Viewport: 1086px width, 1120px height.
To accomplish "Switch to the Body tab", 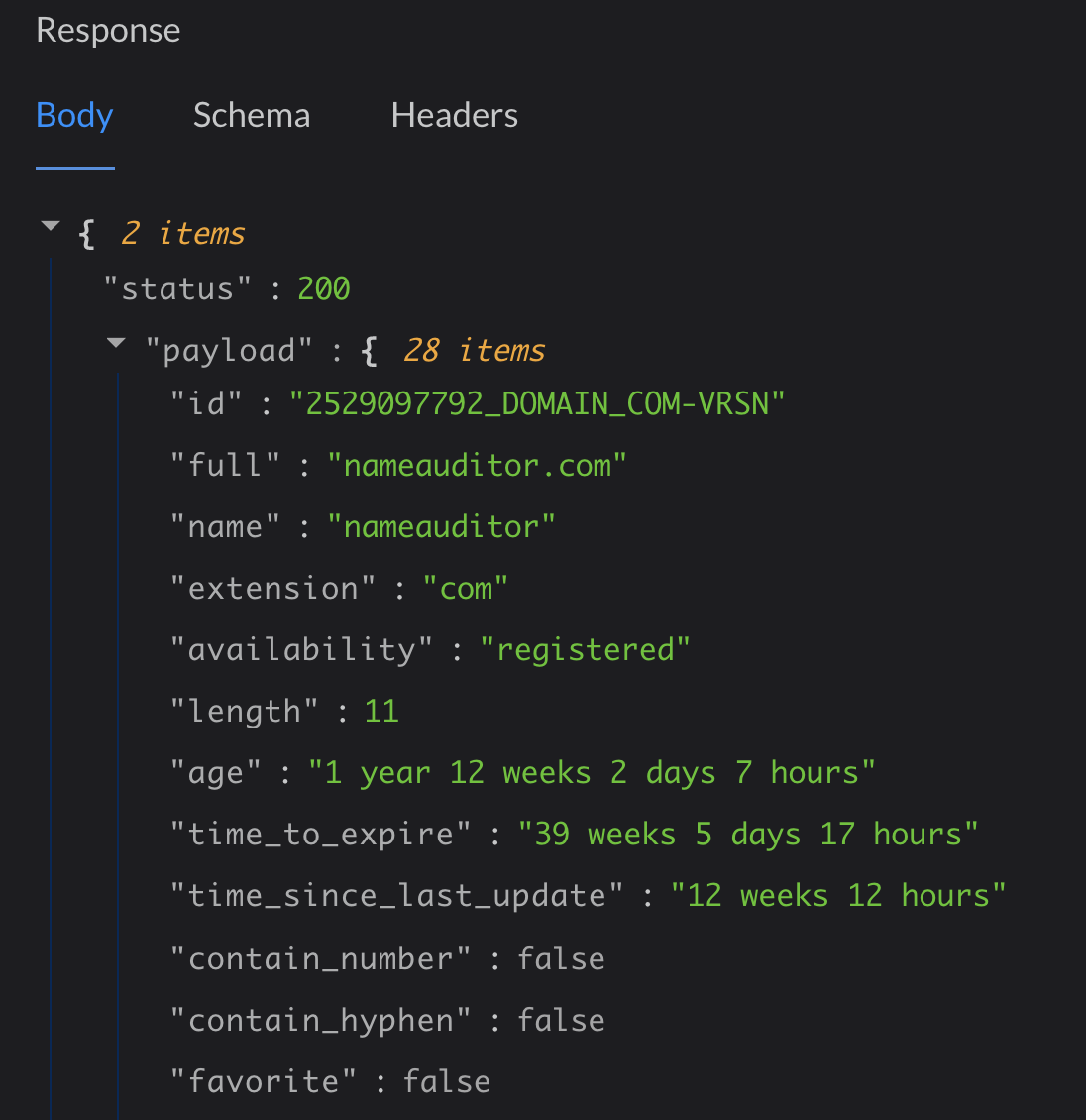I will tap(75, 116).
